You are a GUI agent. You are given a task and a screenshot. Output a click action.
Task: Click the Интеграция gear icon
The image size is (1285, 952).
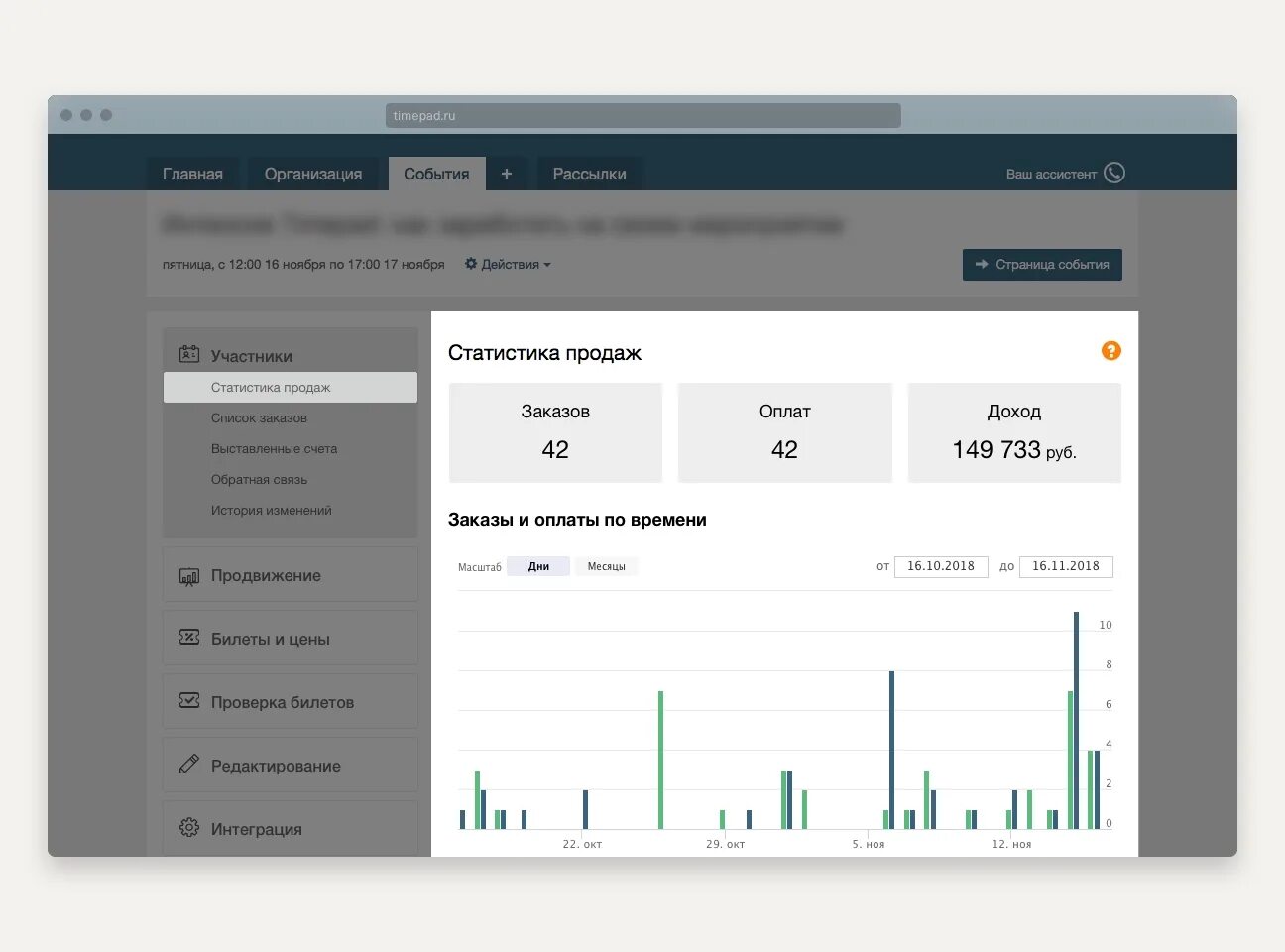pyautogui.click(x=189, y=828)
